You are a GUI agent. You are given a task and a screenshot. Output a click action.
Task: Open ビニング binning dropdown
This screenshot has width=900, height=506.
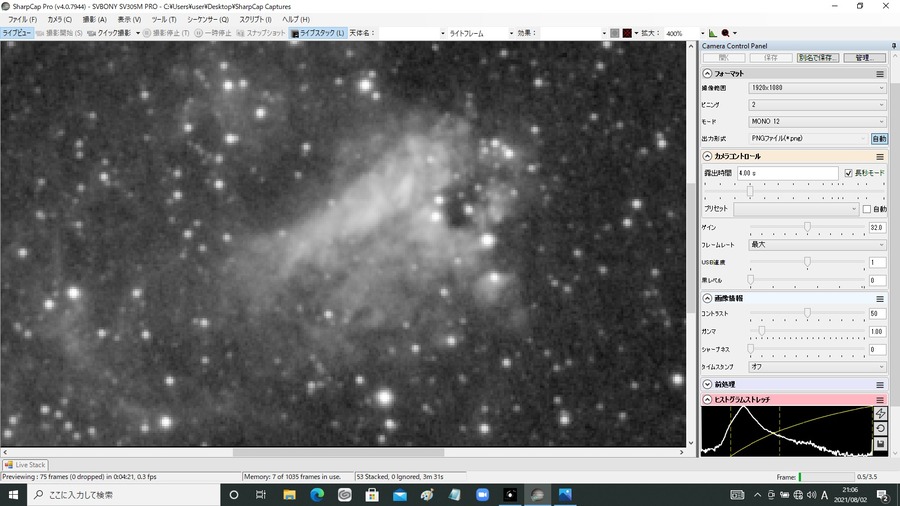point(817,105)
